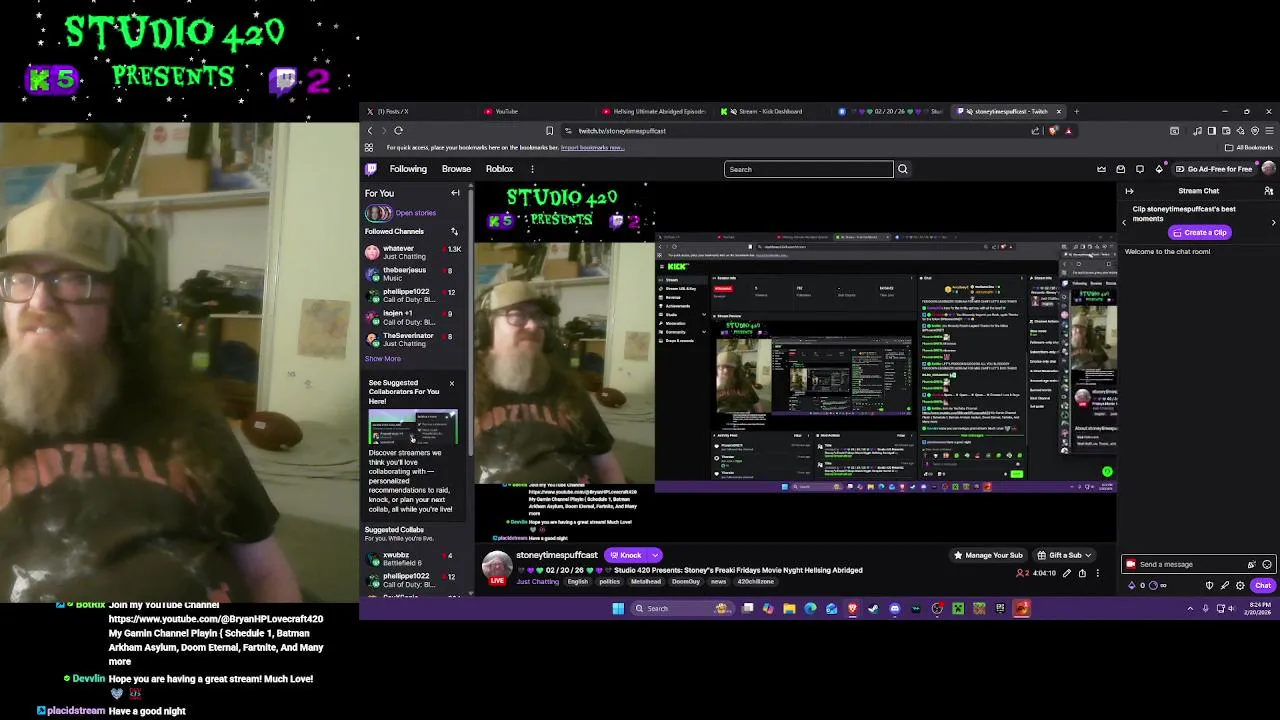Collapse the For You sidebar
1280x720 pixels.
pyautogui.click(x=455, y=193)
